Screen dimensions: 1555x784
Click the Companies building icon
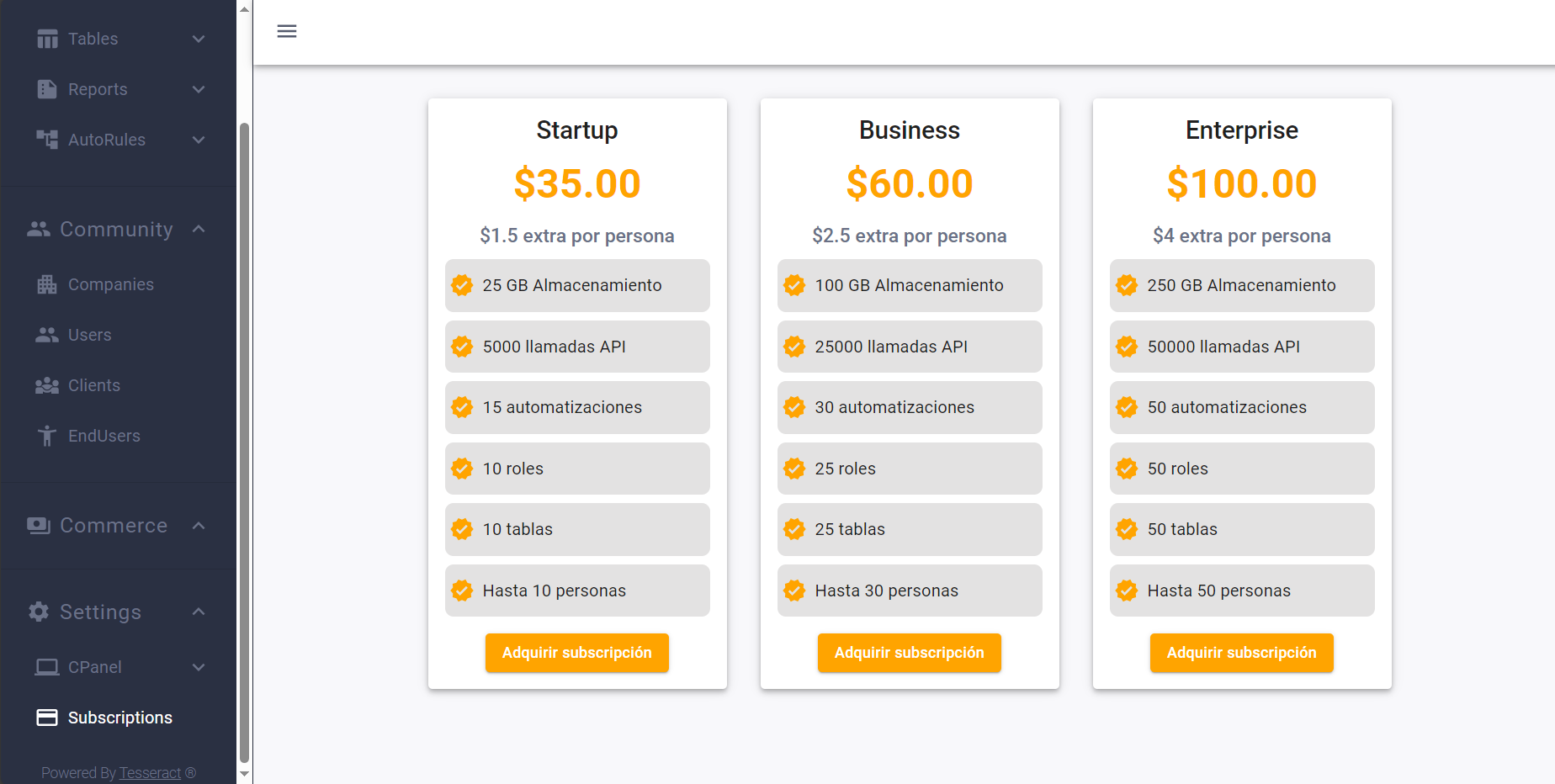coord(47,284)
